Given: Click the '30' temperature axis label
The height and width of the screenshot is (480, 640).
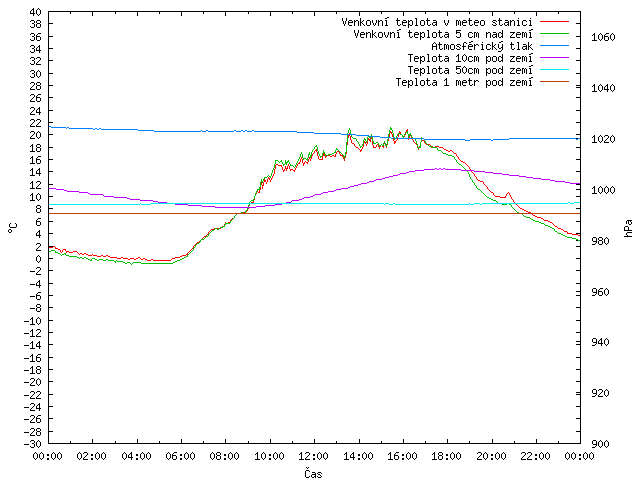Looking at the screenshot, I should tap(36, 74).
